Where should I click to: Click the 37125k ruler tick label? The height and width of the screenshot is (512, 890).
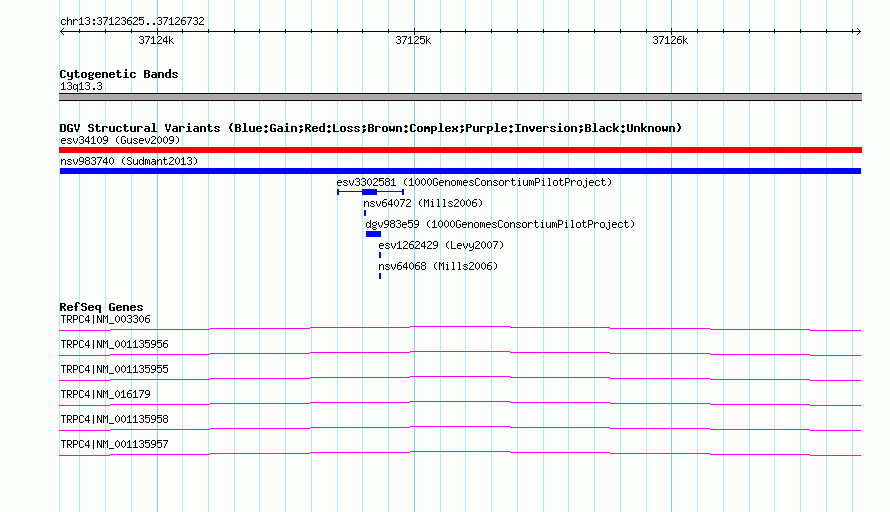[413, 40]
